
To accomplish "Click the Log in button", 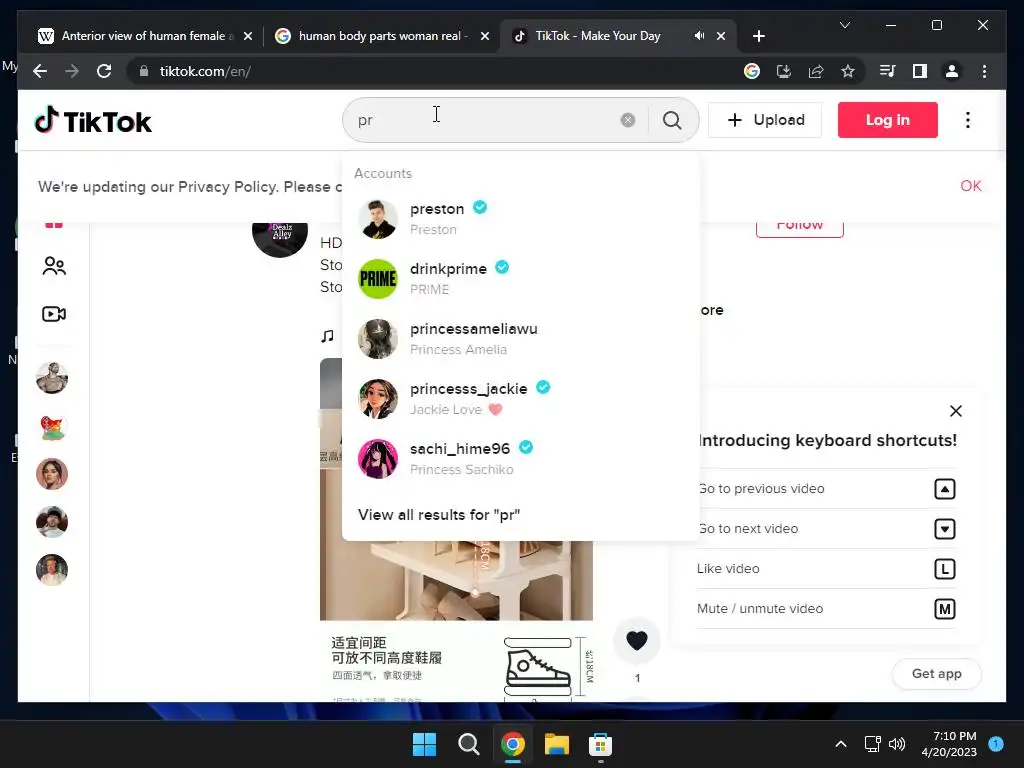I will (x=888, y=120).
